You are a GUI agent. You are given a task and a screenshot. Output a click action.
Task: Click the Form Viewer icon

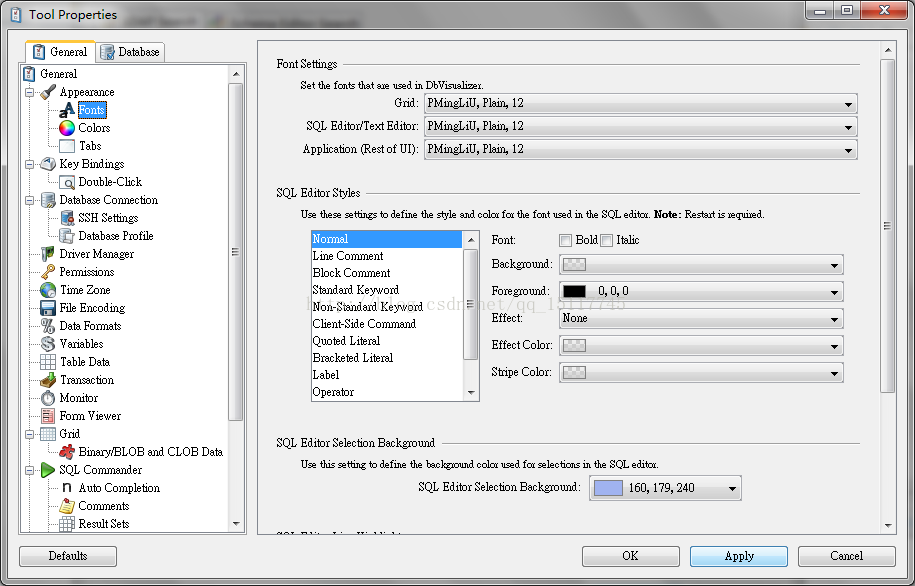pos(48,416)
